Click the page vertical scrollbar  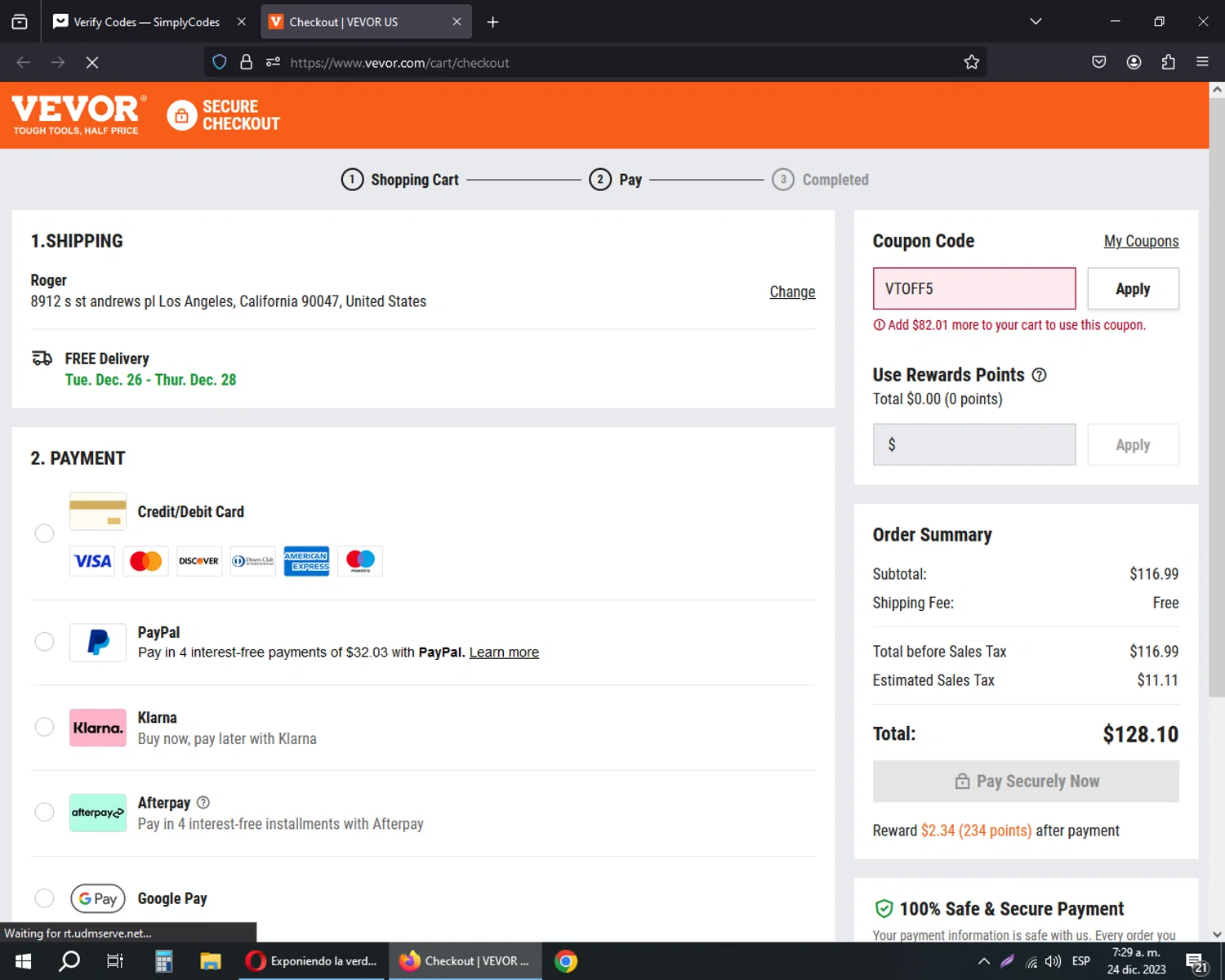[1217, 397]
